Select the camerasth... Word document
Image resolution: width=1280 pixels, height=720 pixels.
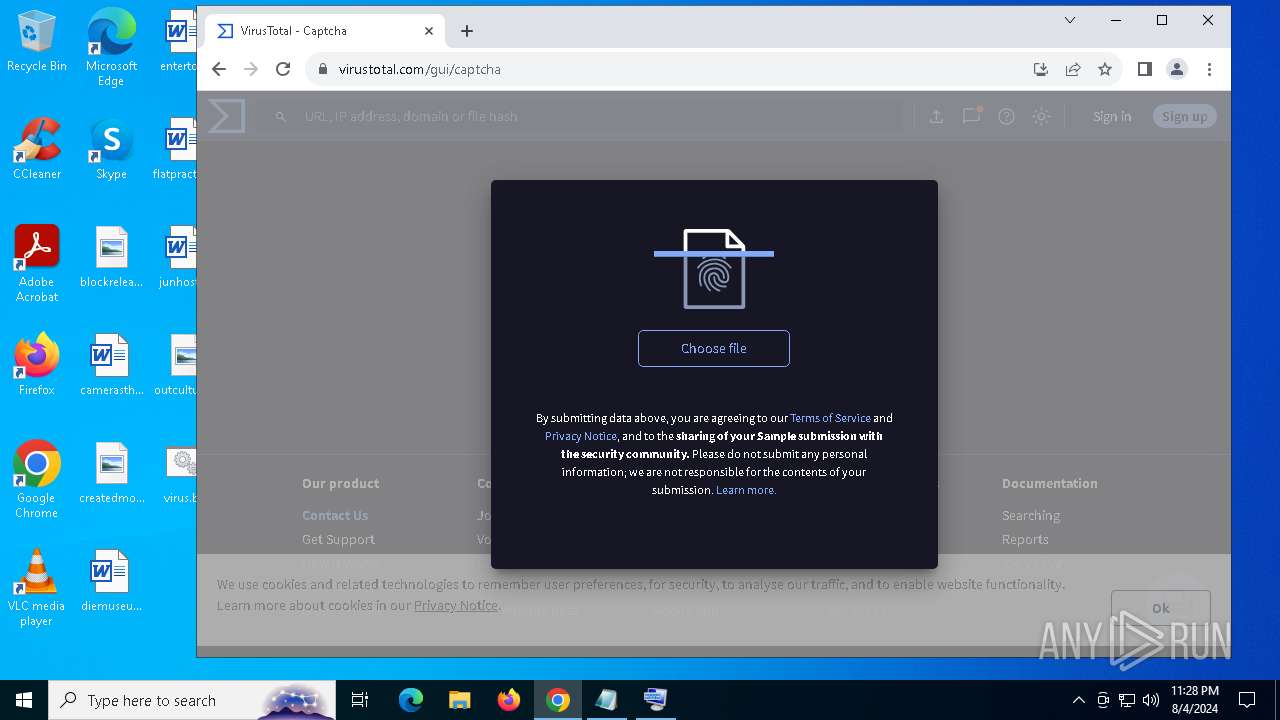coord(111,365)
